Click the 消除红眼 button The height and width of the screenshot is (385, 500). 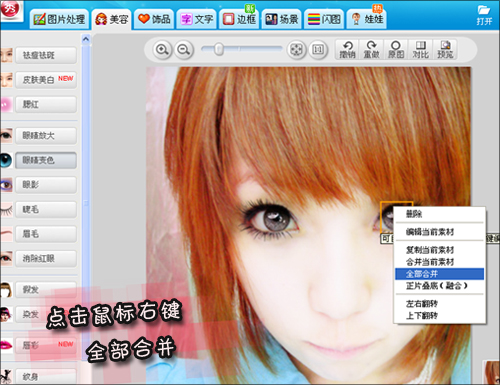(x=46, y=259)
